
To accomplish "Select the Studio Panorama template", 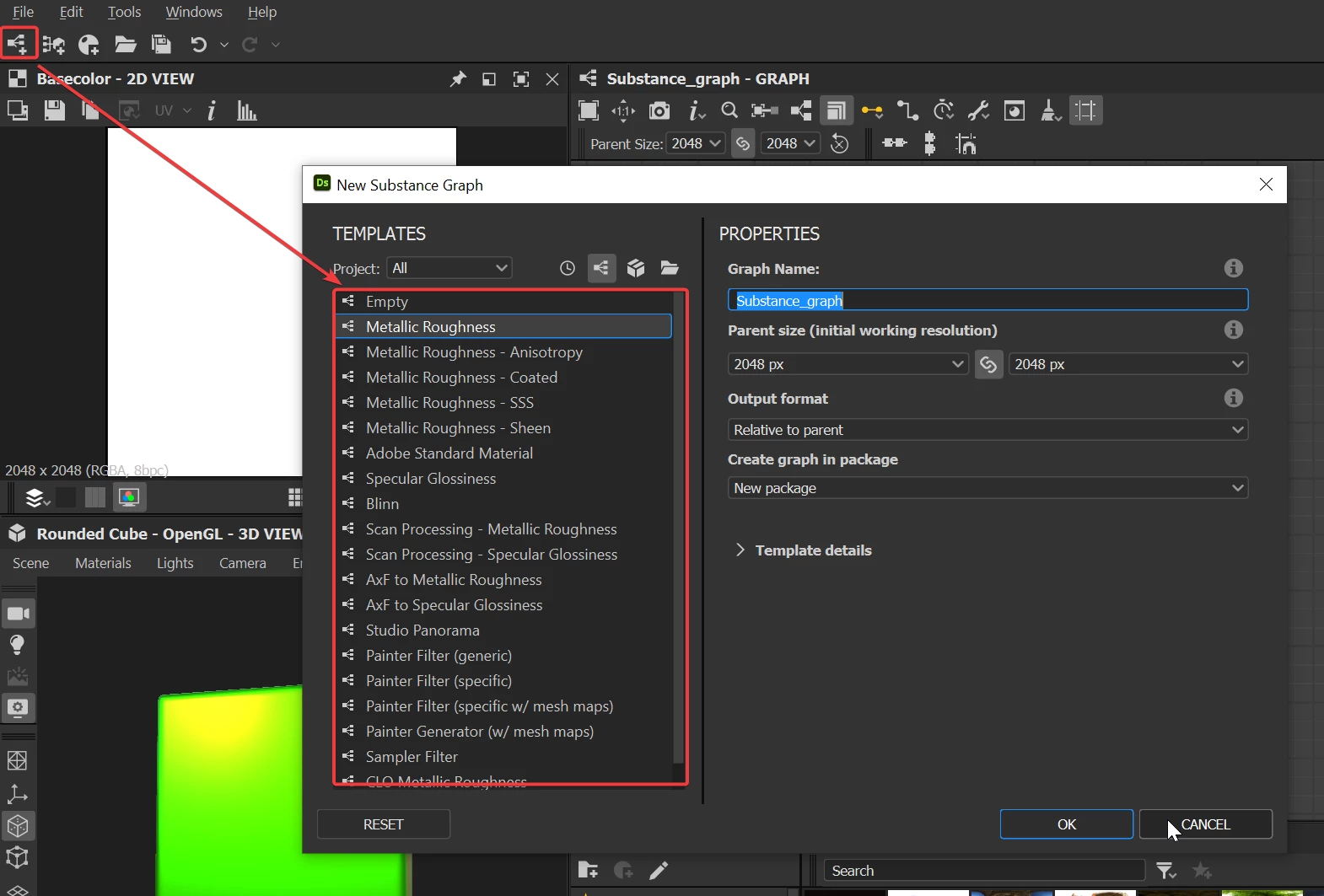I will (503, 630).
